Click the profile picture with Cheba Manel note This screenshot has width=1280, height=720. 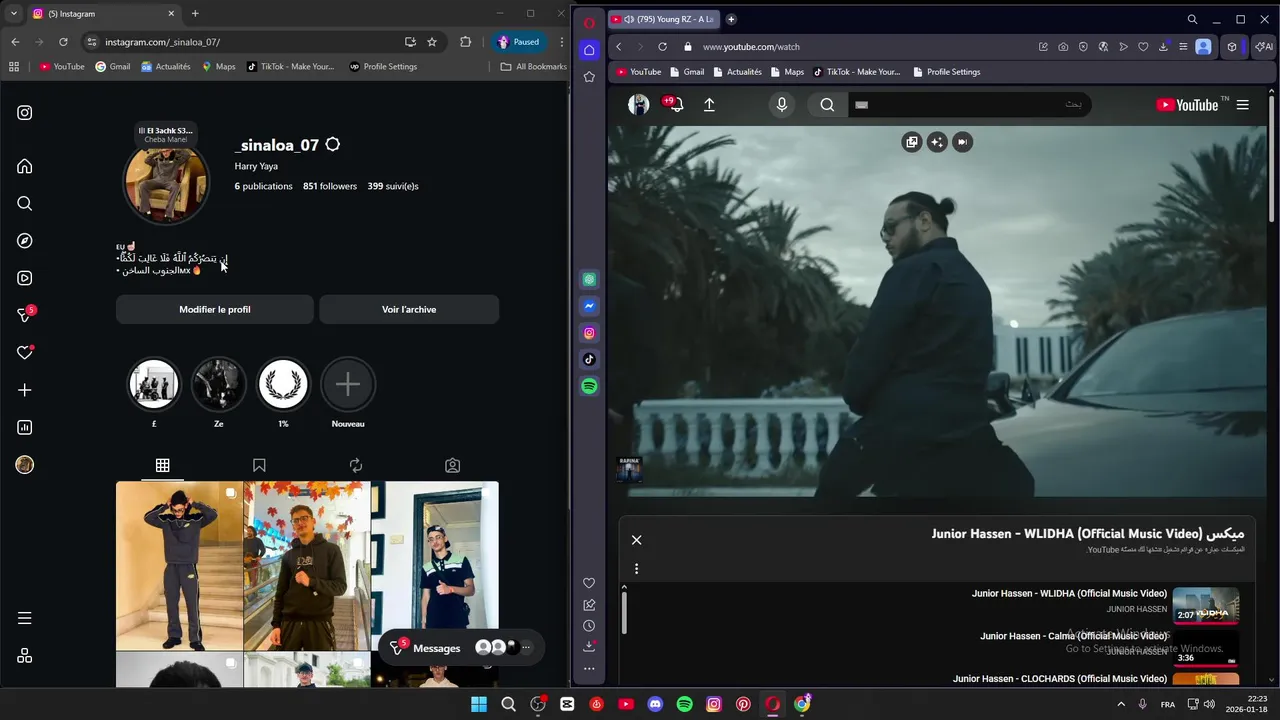click(166, 182)
